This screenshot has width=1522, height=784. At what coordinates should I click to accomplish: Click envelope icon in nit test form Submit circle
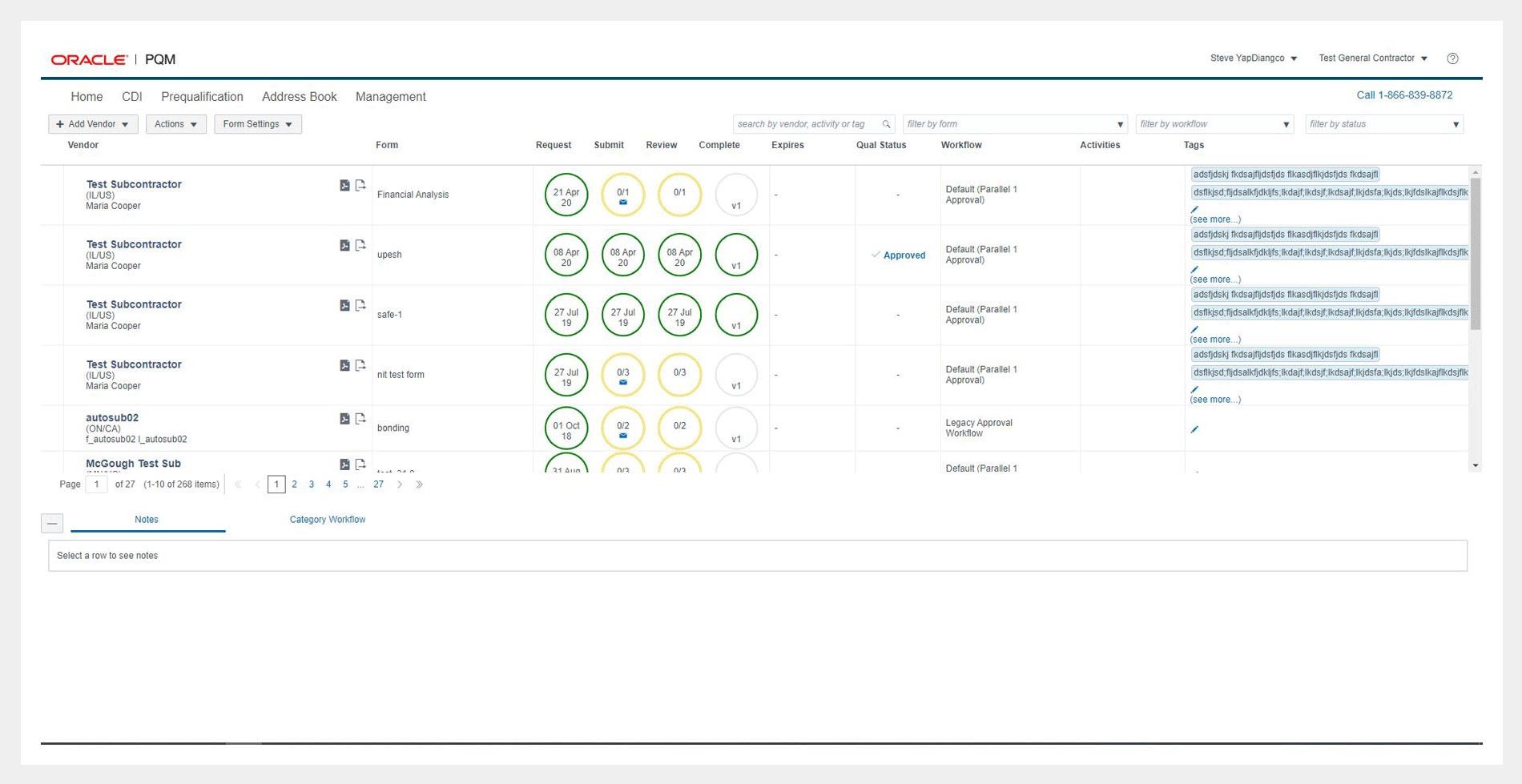[623, 383]
